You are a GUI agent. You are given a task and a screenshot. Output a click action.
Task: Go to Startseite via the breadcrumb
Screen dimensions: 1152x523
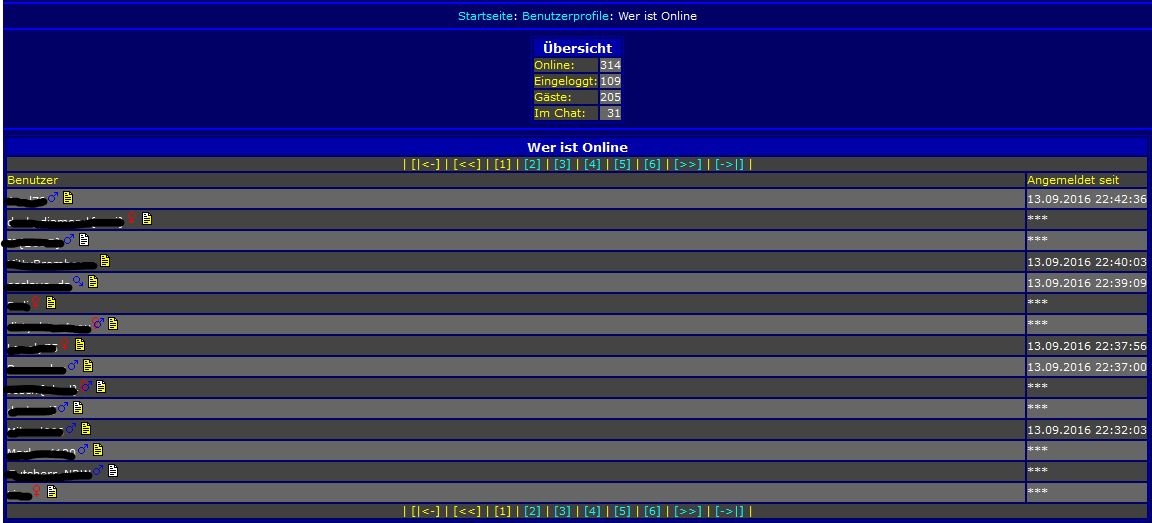(x=486, y=16)
